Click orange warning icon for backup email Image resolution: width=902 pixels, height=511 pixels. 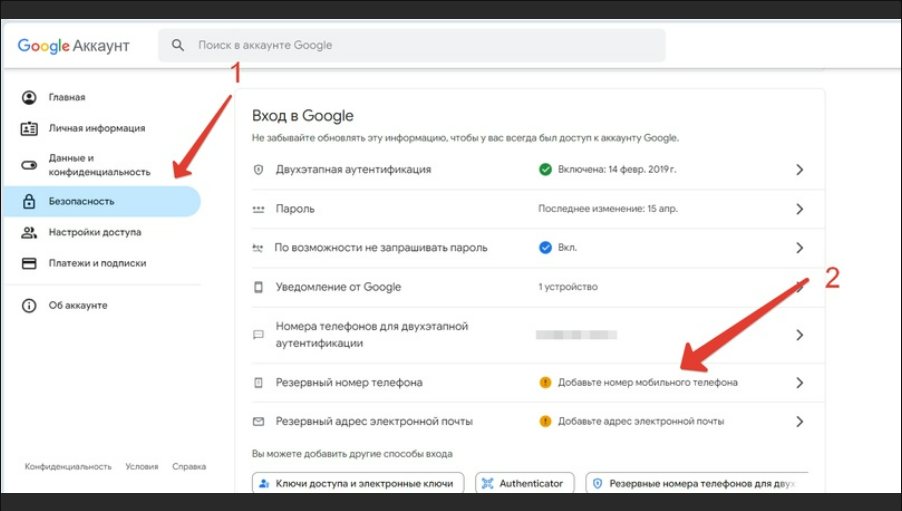coord(545,421)
